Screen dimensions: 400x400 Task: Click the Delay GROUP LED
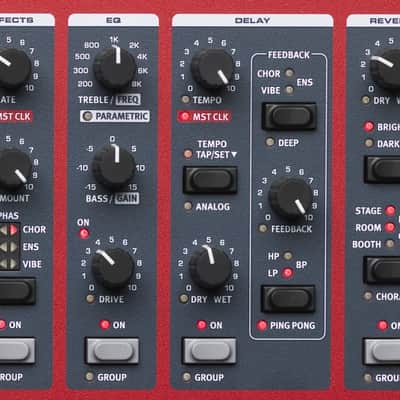click(187, 377)
